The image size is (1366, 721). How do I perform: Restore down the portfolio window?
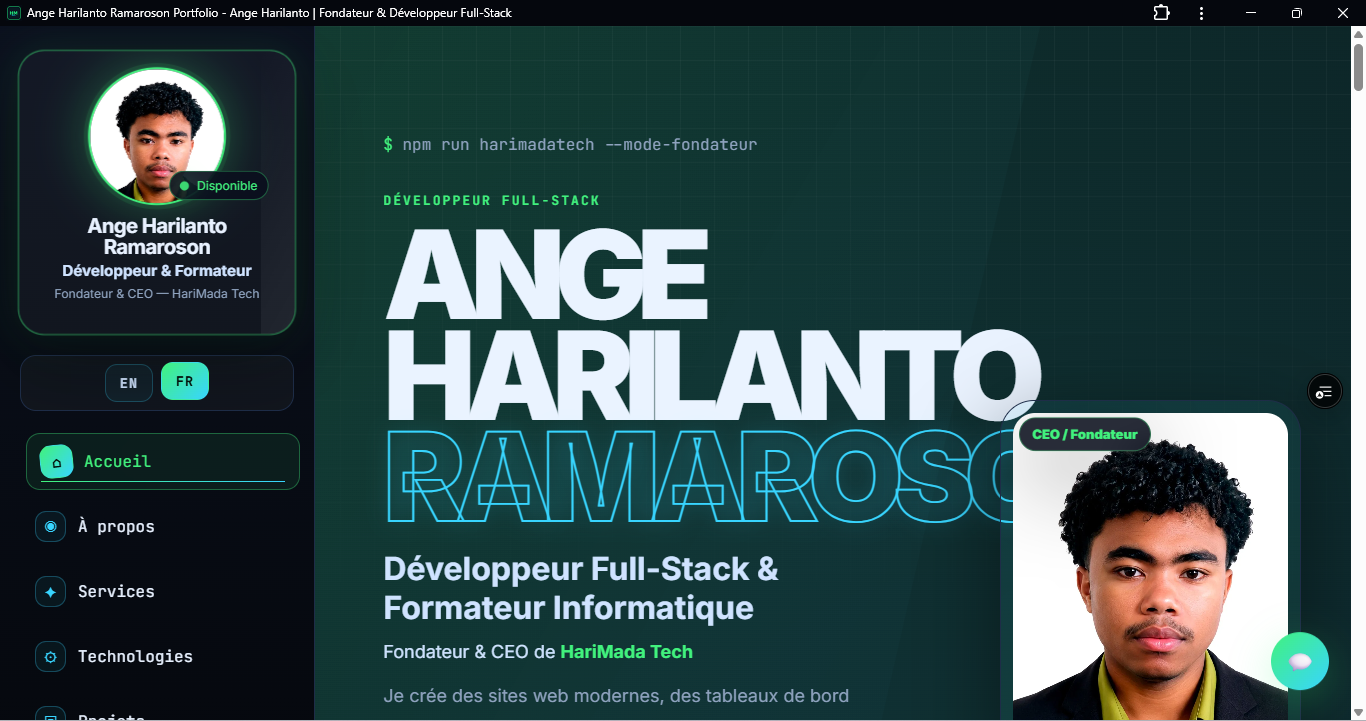pyautogui.click(x=1297, y=13)
